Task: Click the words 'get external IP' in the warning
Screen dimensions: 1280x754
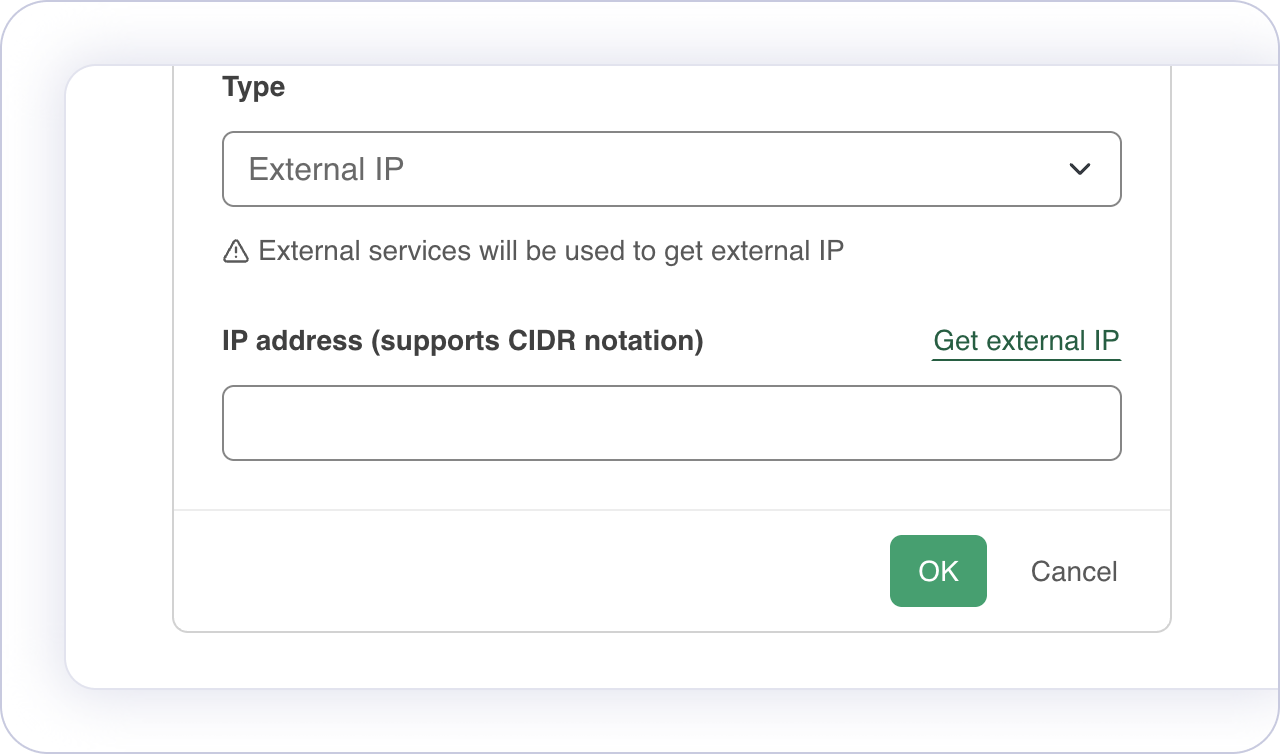Action: point(754,250)
